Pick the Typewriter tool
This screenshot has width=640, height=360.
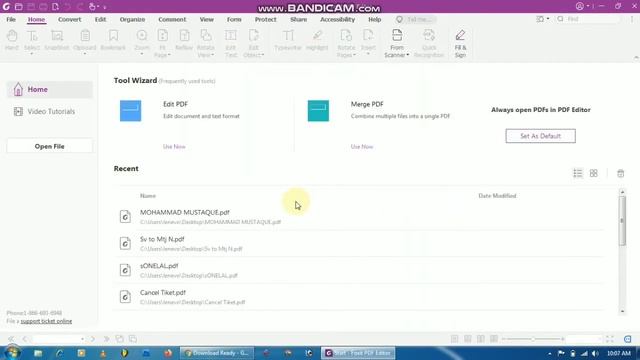point(288,40)
